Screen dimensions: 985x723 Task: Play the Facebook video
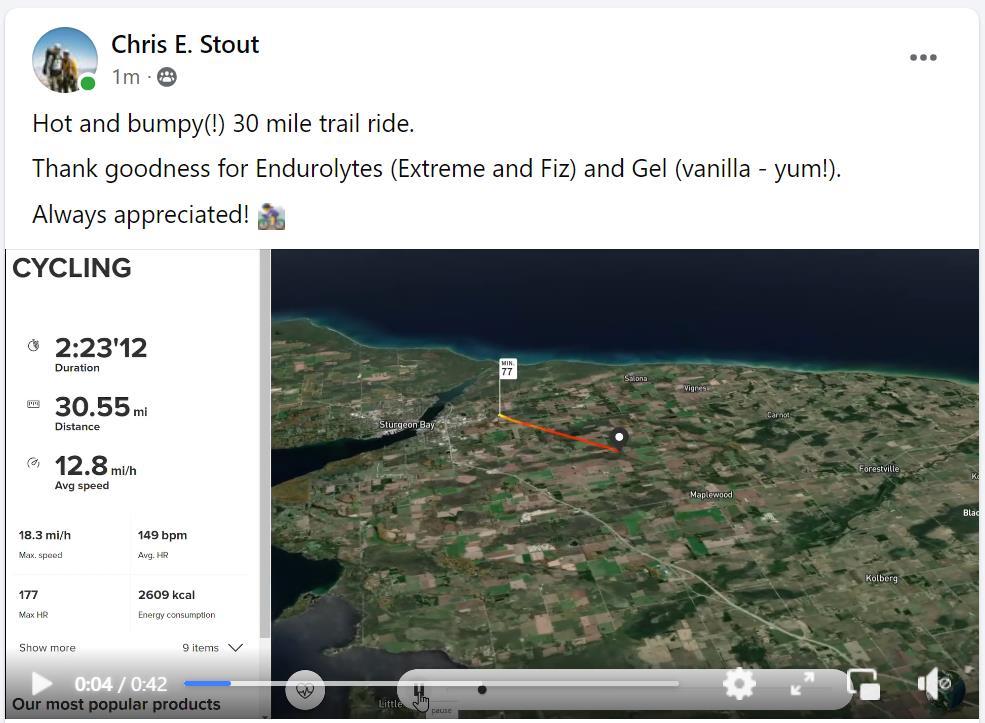pyautogui.click(x=41, y=683)
